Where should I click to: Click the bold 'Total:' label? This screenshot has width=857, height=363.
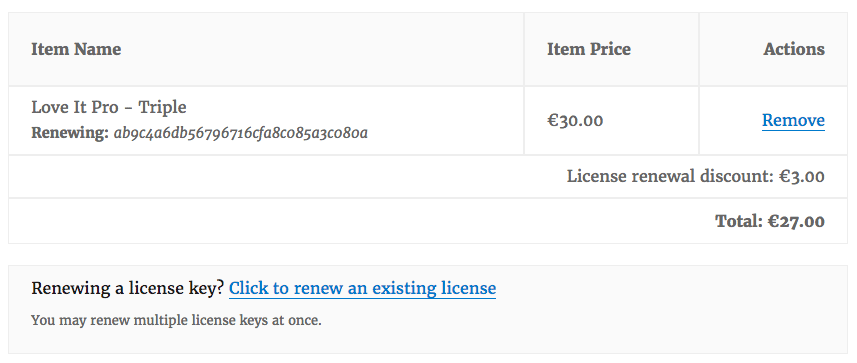point(739,221)
